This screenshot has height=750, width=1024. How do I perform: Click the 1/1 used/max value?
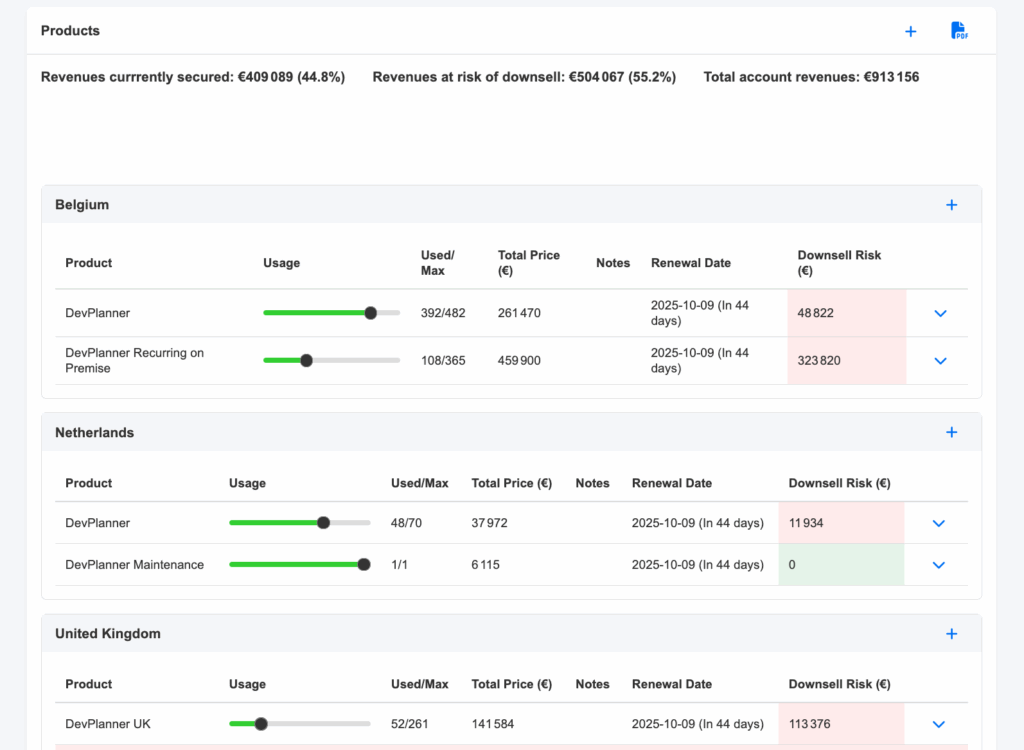(399, 564)
